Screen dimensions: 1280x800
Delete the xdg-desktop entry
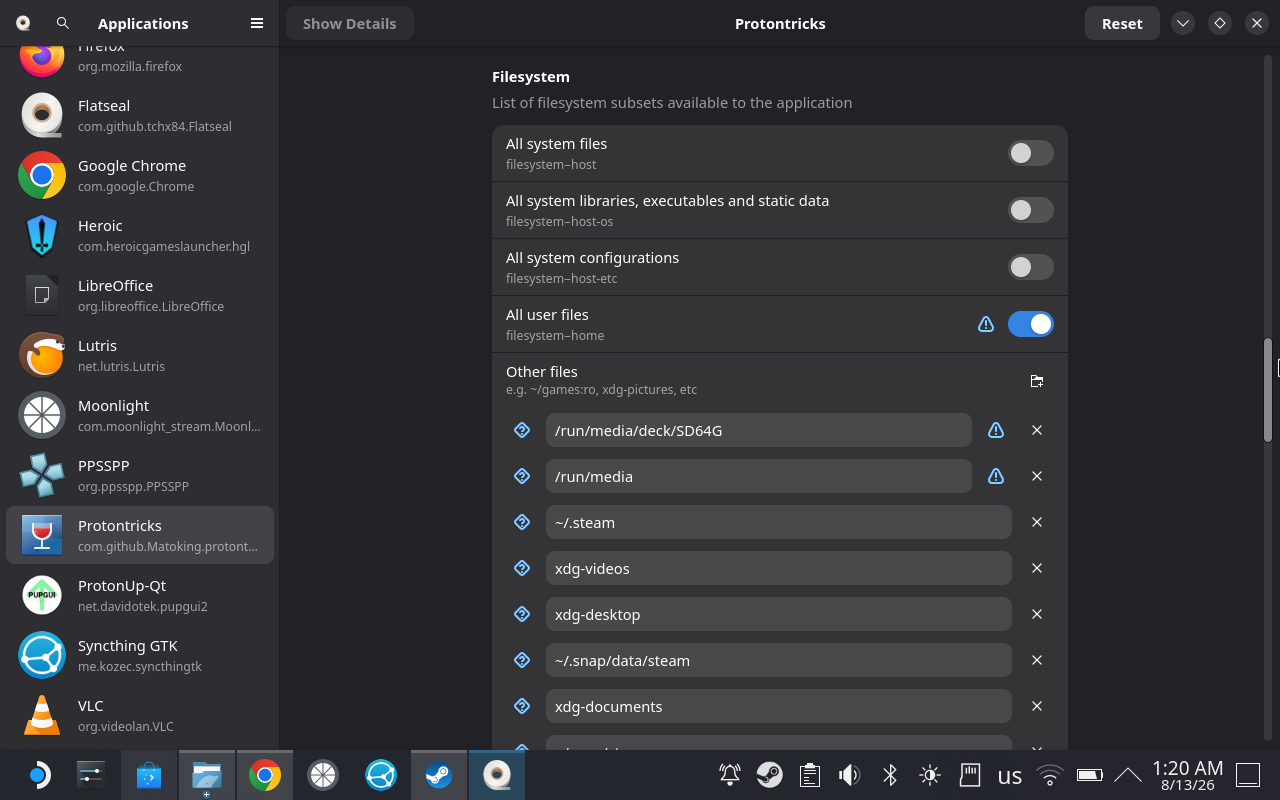pos(1037,614)
